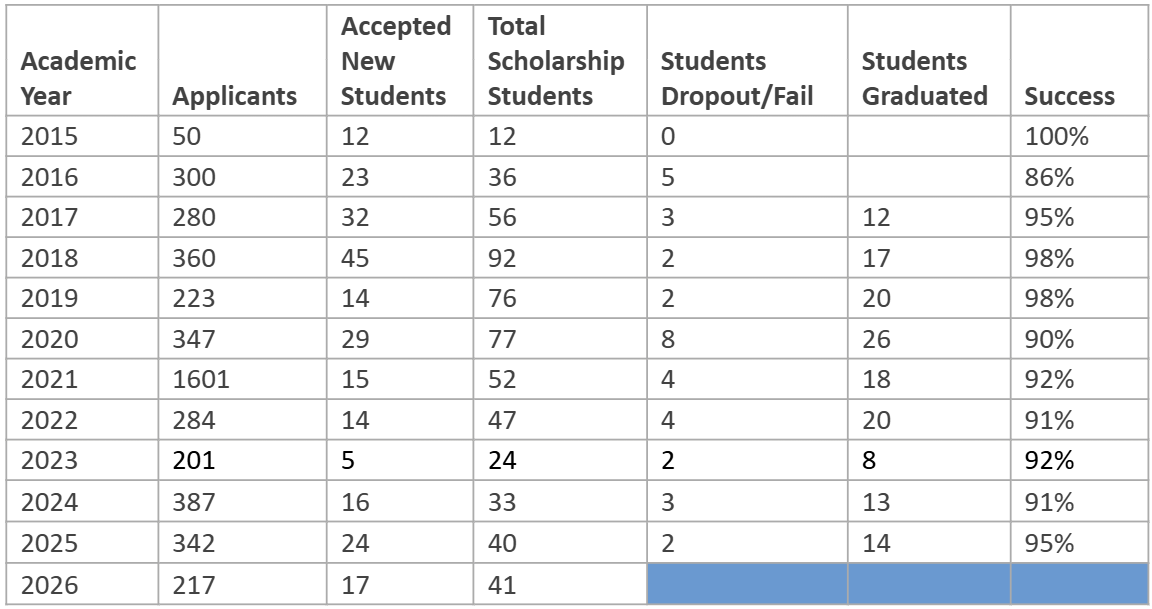Click the Accepted New Students header
This screenshot has width=1152, height=609.
point(396,62)
